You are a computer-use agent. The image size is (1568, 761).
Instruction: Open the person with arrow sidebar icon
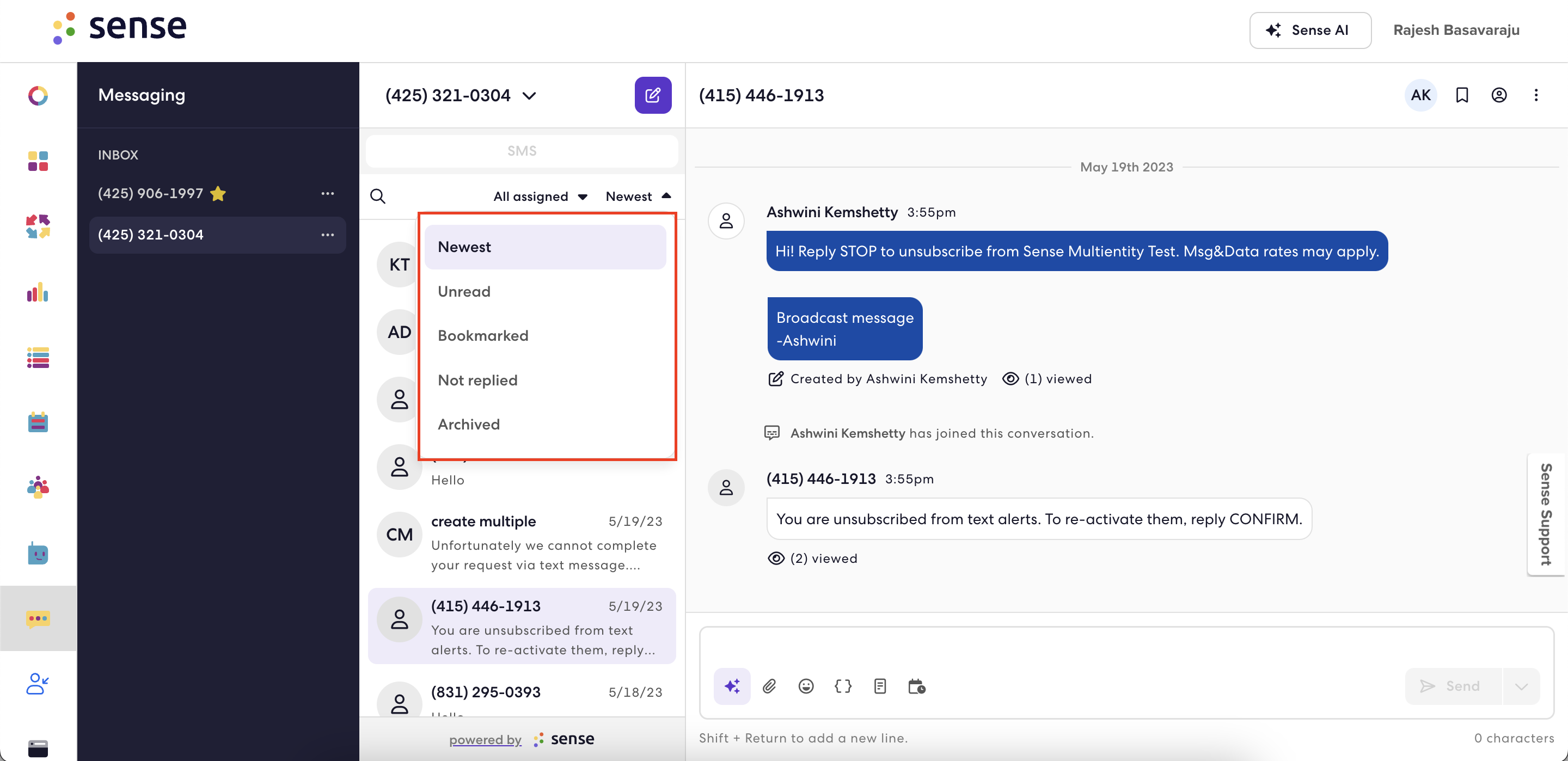click(38, 684)
